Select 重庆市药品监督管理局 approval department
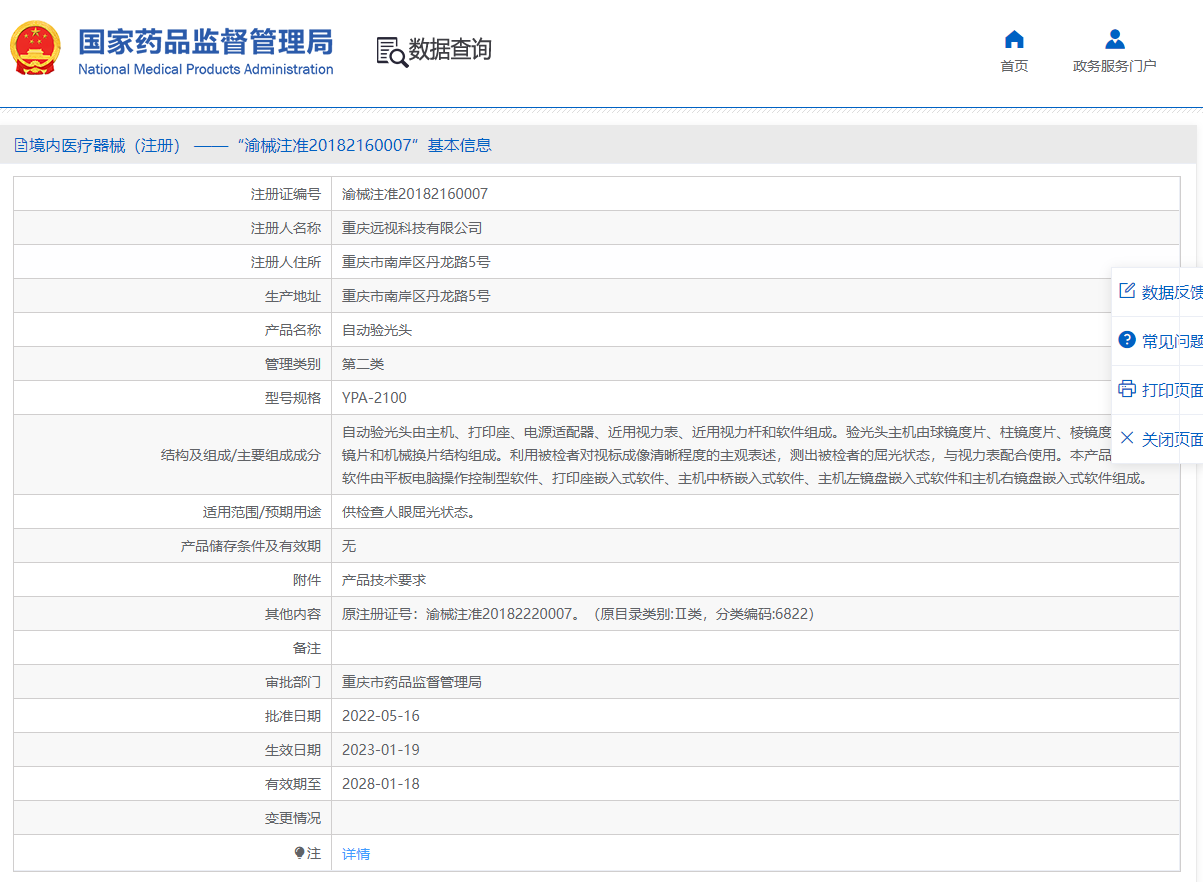 point(412,682)
